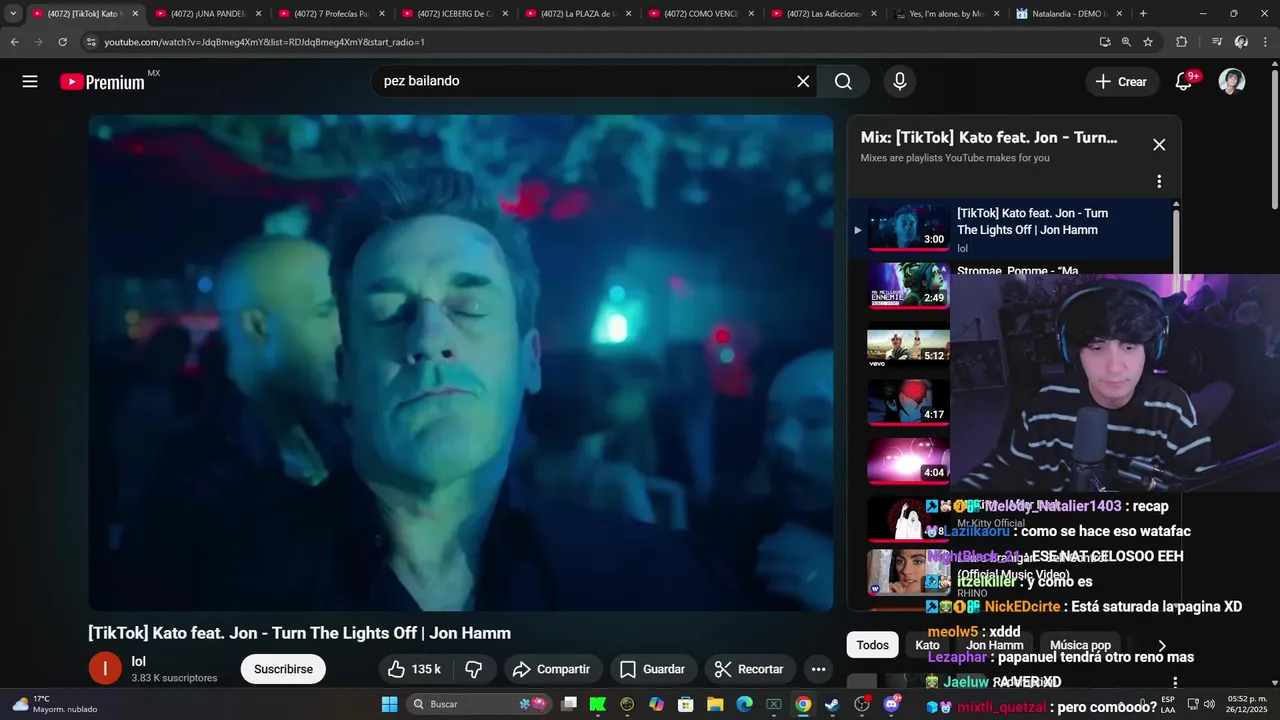
Task: Open playlist video with 4:17 duration
Action: click(908, 402)
